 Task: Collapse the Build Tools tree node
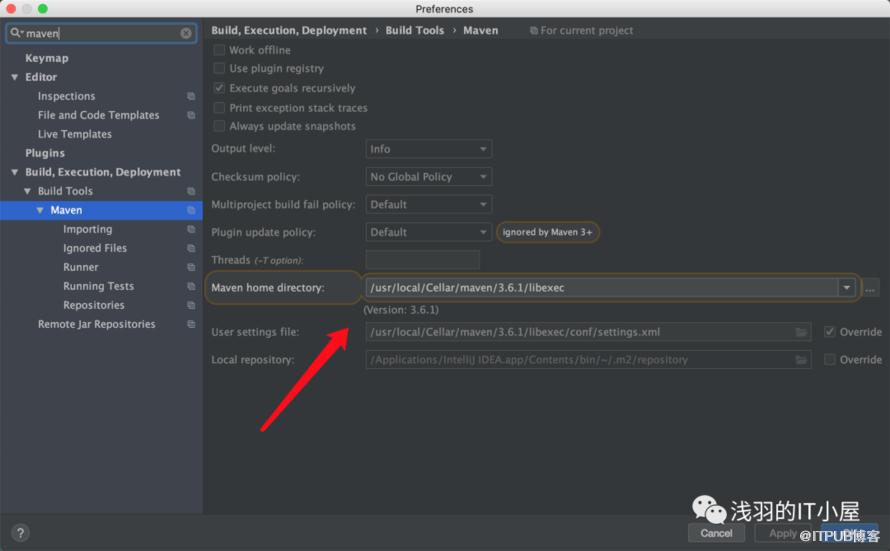click(28, 191)
